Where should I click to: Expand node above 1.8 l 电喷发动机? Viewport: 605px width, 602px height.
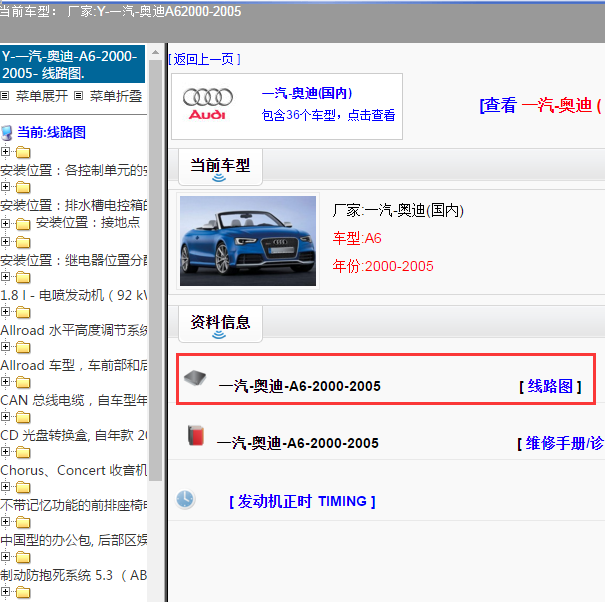click(5, 277)
